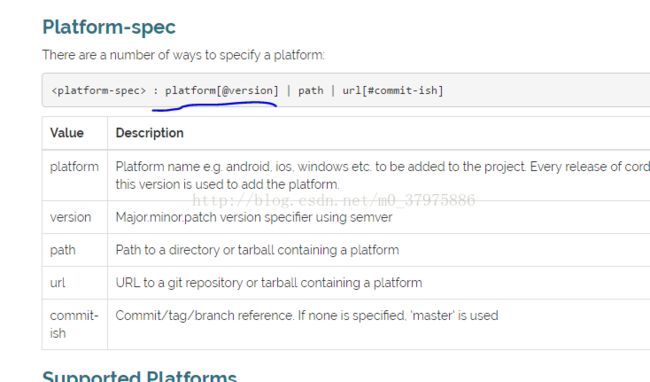Screen dimensions: 650x382
Task: Select the 'platform' value cell
Action: (75, 175)
